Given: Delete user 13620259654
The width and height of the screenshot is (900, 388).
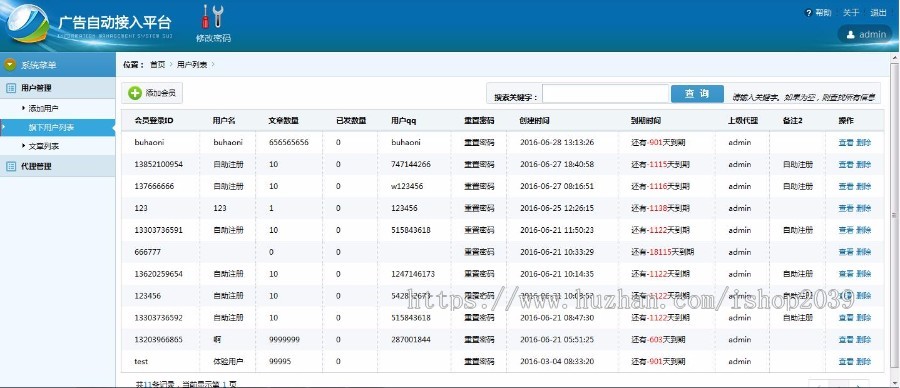Looking at the screenshot, I should click(x=863, y=274).
